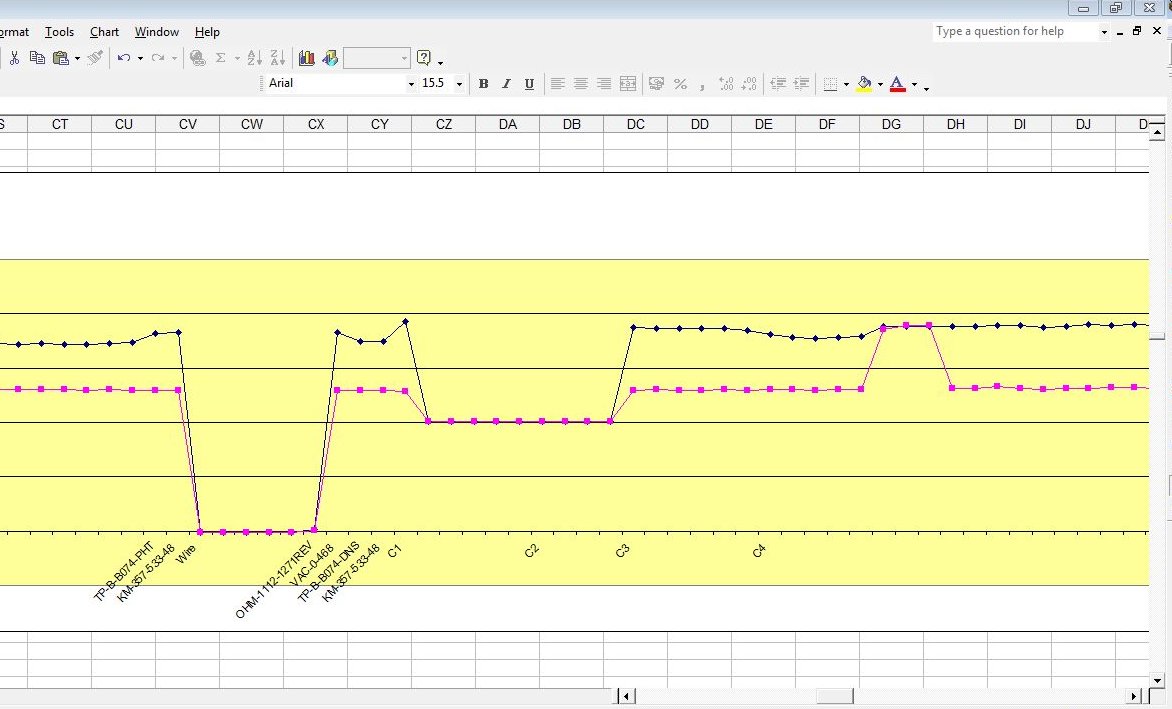The width and height of the screenshot is (1172, 709).
Task: Toggle Bold formatting
Action: pos(483,84)
